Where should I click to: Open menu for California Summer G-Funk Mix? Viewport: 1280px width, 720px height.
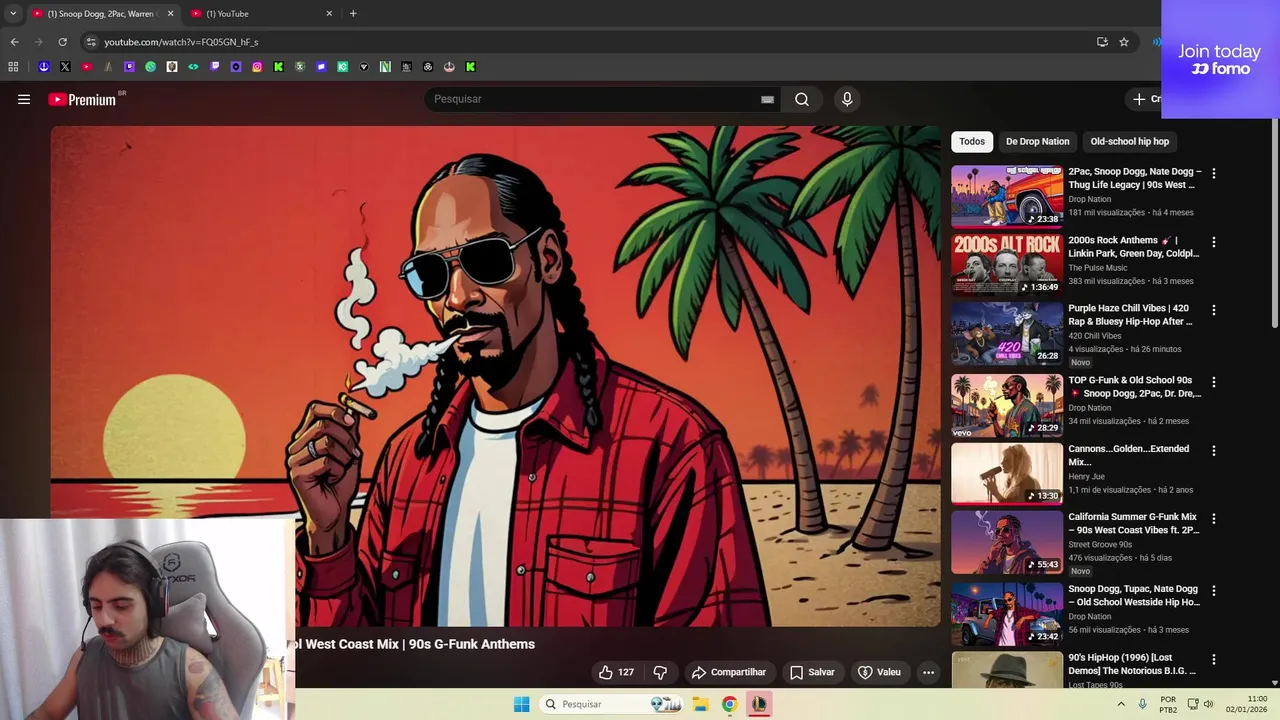pos(1214,519)
